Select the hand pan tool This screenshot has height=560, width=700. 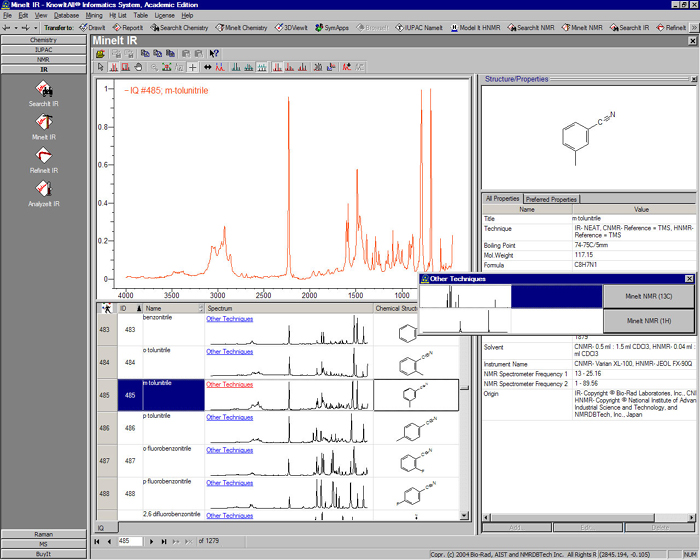pyautogui.click(x=138, y=67)
